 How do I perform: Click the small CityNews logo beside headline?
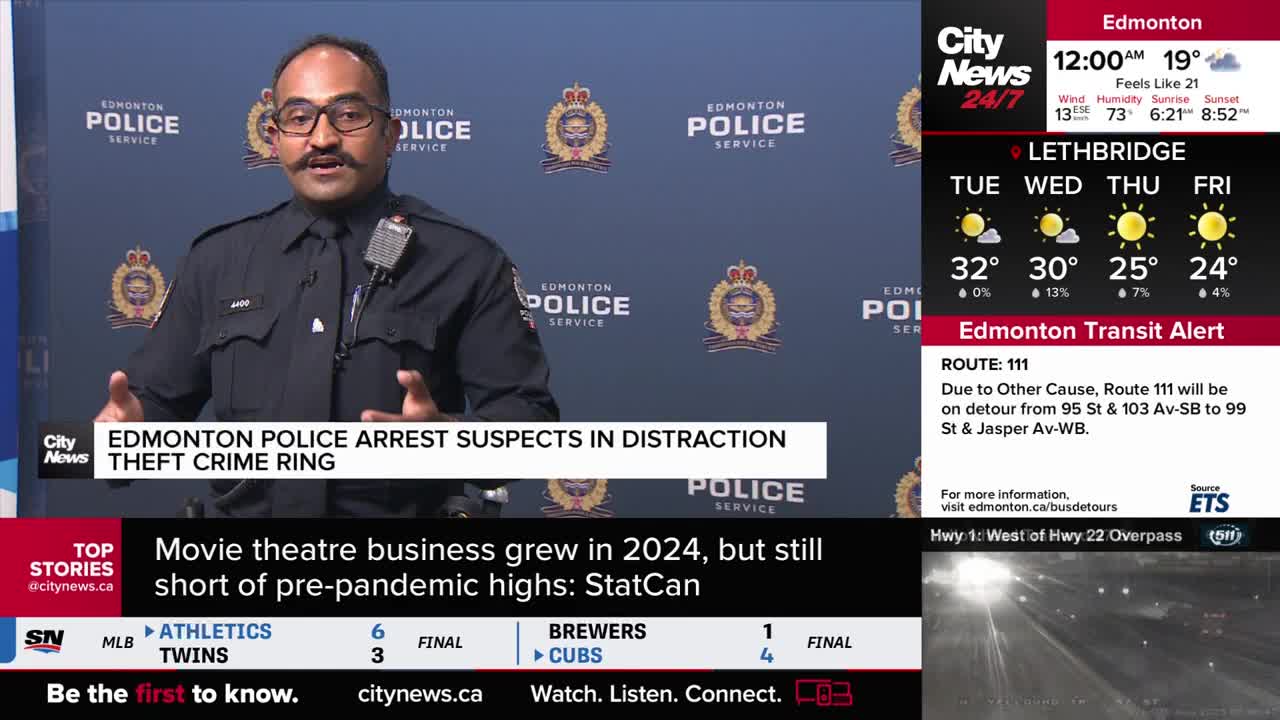66,450
